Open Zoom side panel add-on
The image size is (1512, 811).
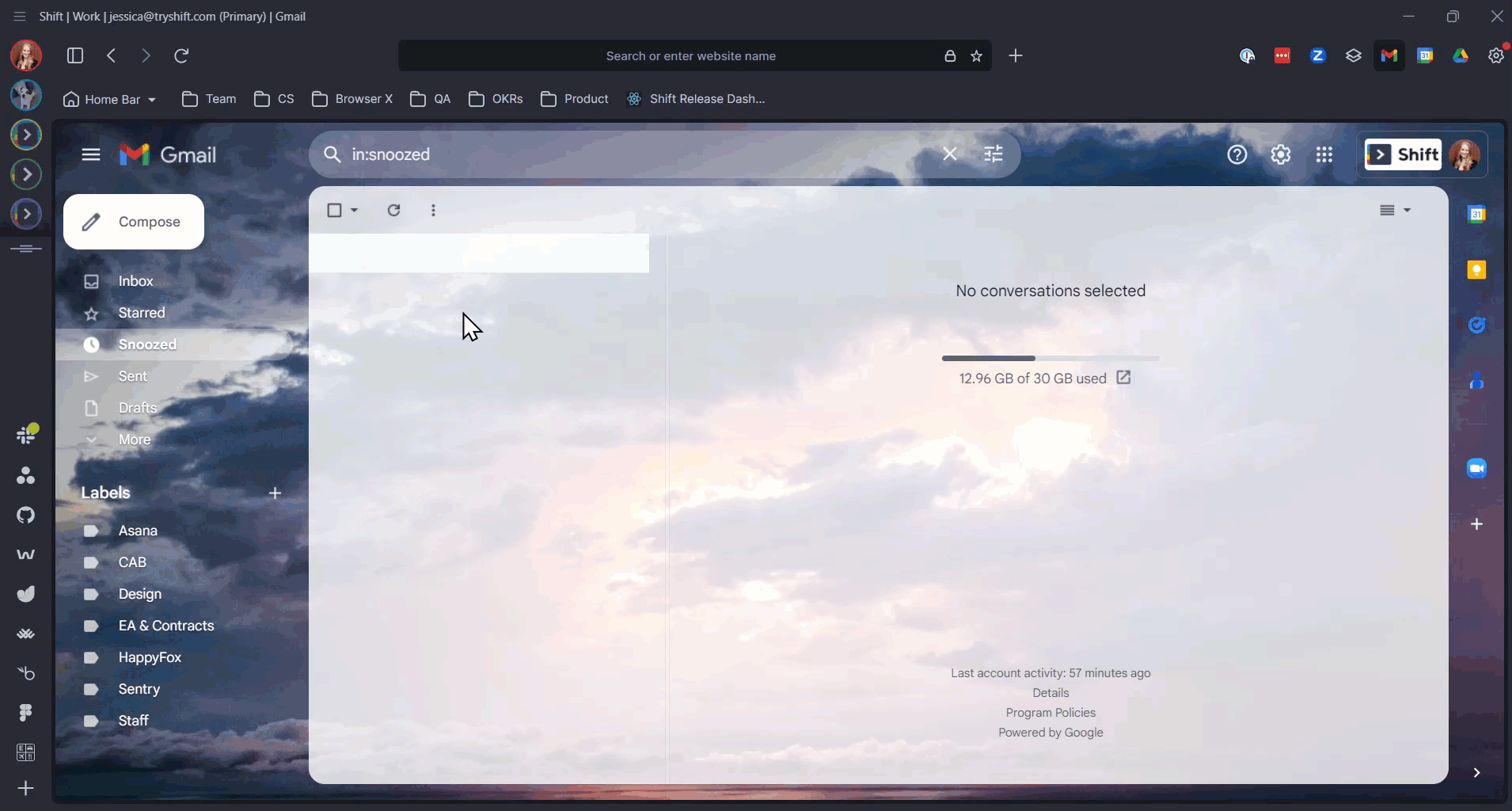coord(1476,468)
